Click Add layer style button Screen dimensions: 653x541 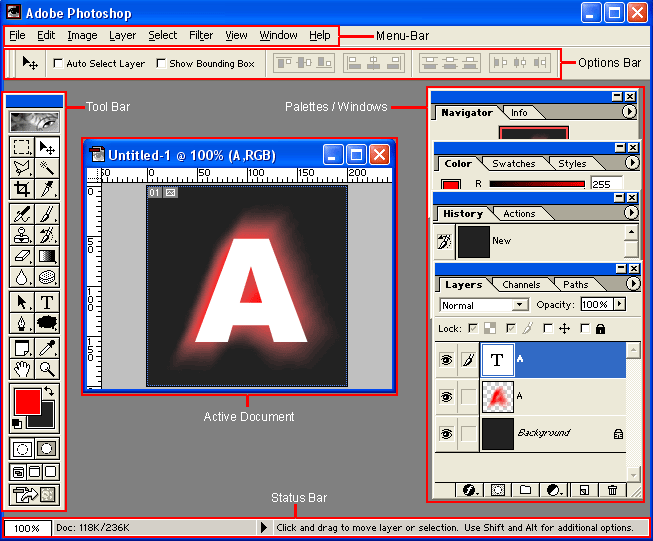point(470,490)
